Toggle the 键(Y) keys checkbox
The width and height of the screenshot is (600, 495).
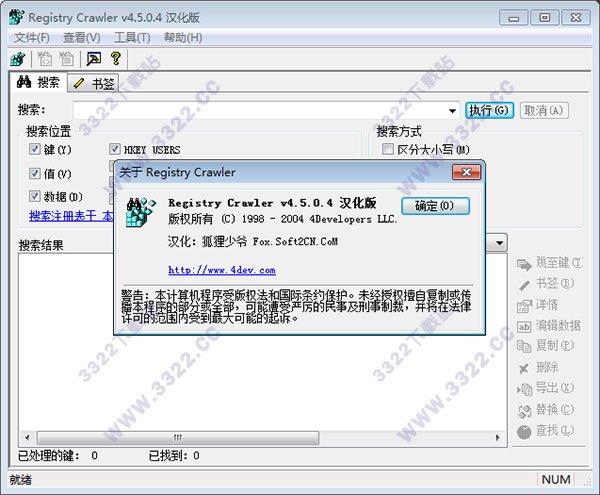[34, 149]
